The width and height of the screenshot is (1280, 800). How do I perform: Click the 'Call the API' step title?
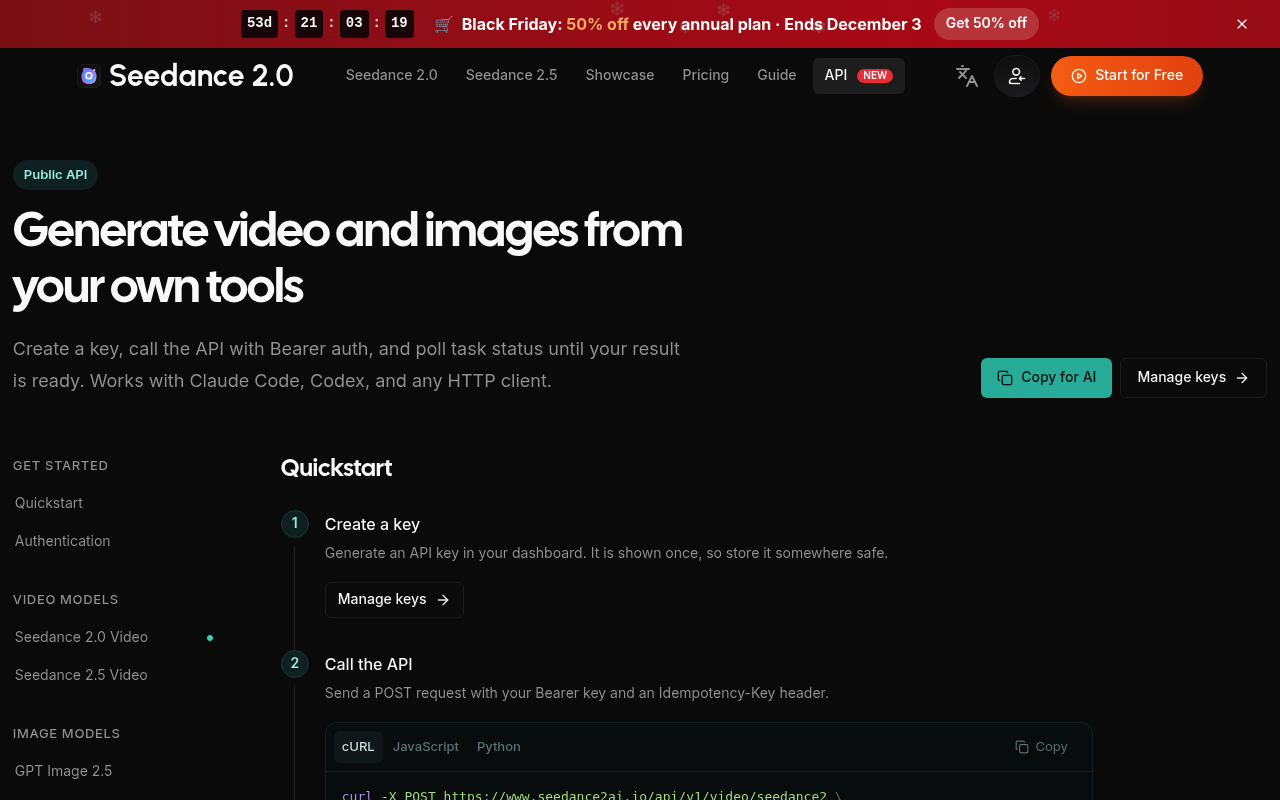(x=369, y=664)
